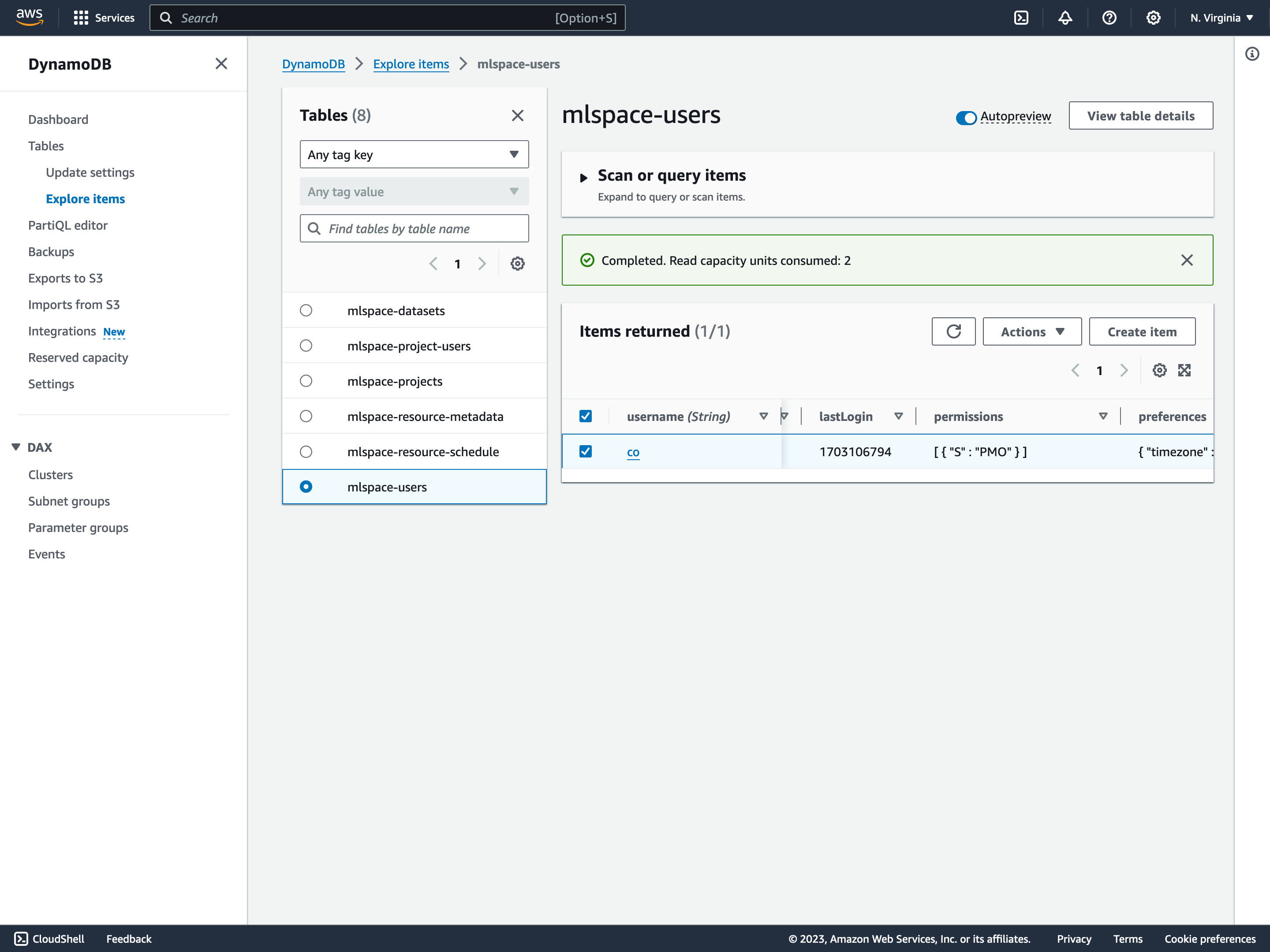Screen dimensions: 1270x952
Task: Open the co username item link
Action: click(x=633, y=452)
